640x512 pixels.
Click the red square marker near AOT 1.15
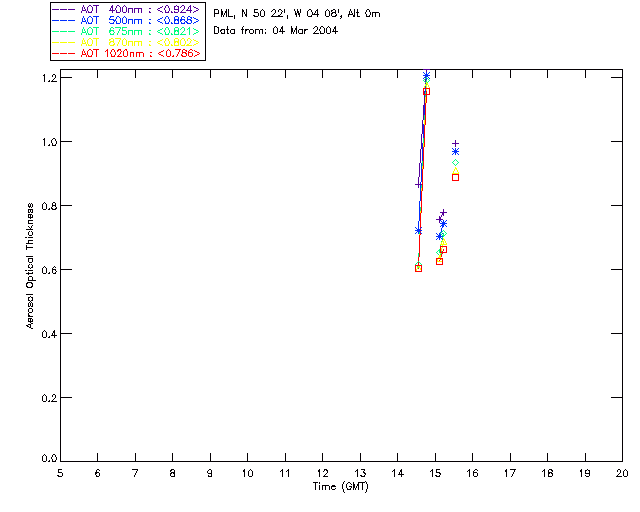pos(427,91)
